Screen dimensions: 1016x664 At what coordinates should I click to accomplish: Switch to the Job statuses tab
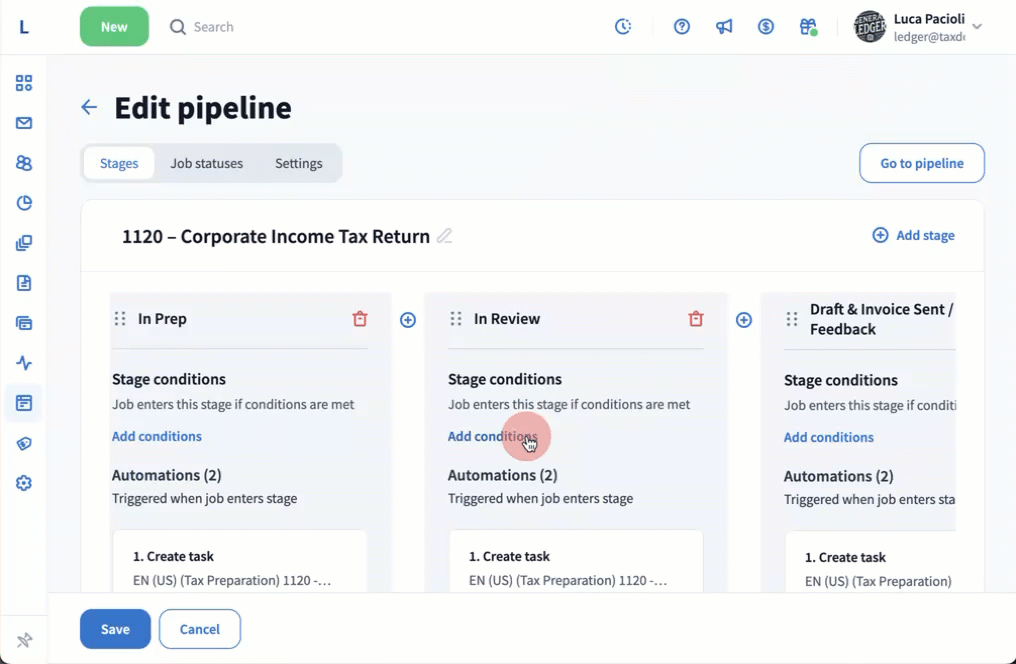[x=206, y=163]
